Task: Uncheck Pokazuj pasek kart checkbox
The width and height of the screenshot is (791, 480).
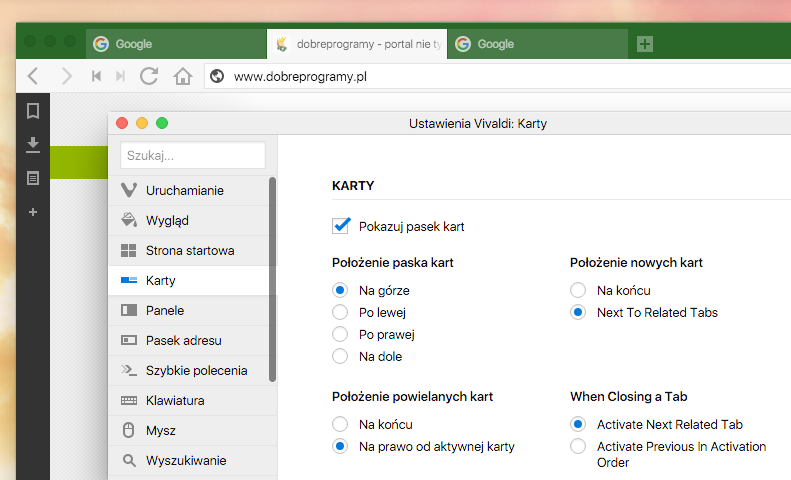Action: click(x=341, y=226)
